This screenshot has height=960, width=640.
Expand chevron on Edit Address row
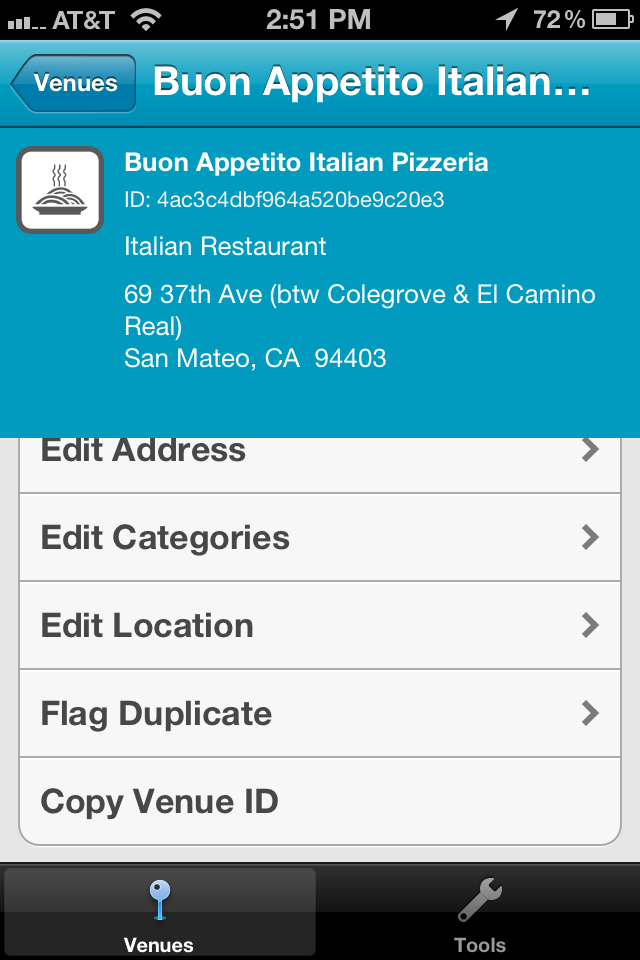pos(590,450)
